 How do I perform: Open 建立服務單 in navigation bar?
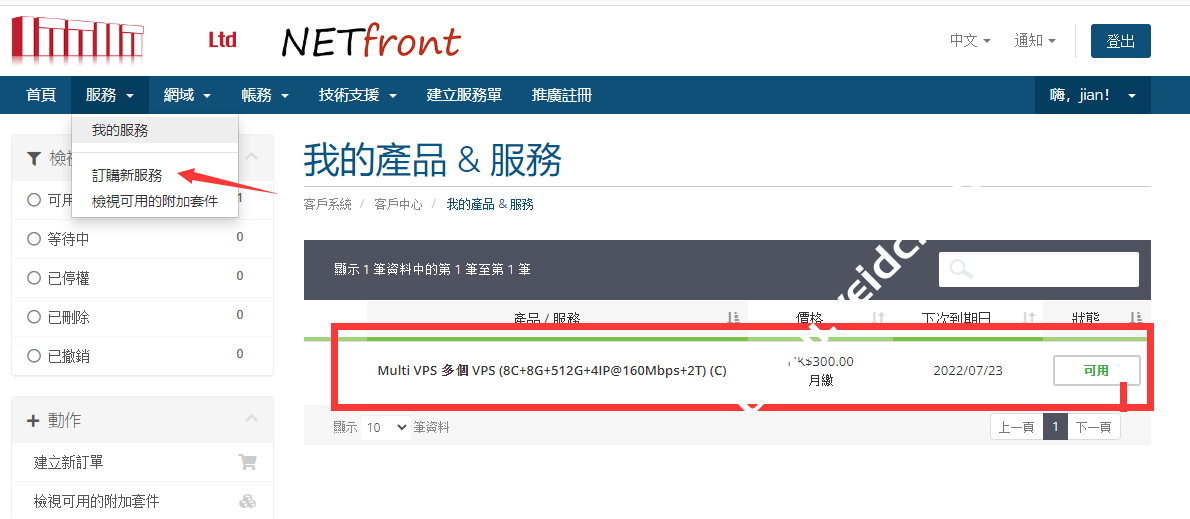click(464, 96)
